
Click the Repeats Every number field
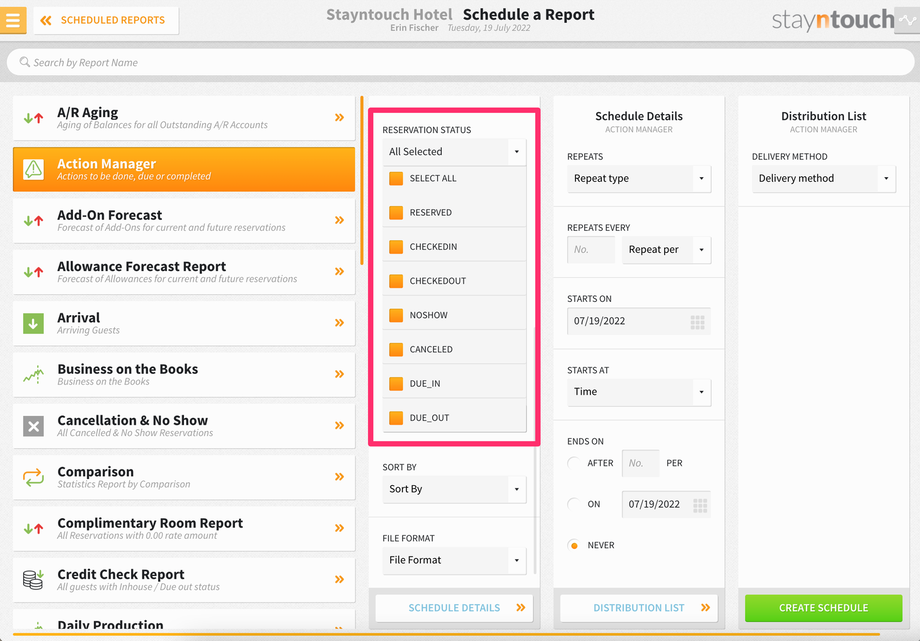click(591, 249)
